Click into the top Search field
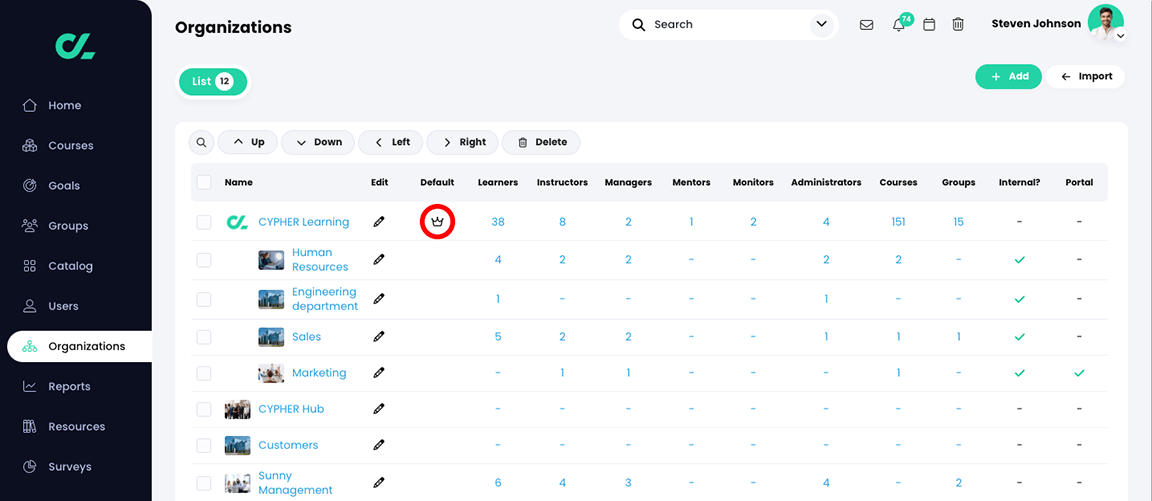 pyautogui.click(x=727, y=25)
